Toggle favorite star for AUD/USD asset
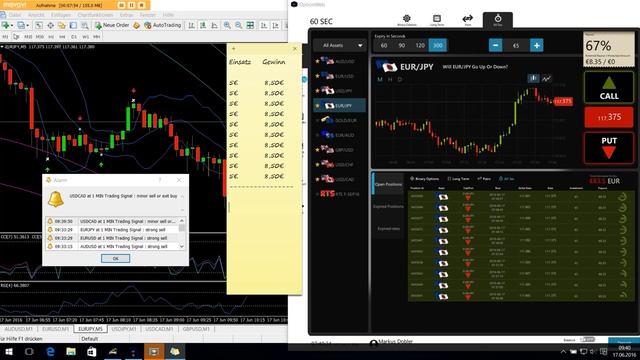640x360 pixels. pyautogui.click(x=317, y=61)
